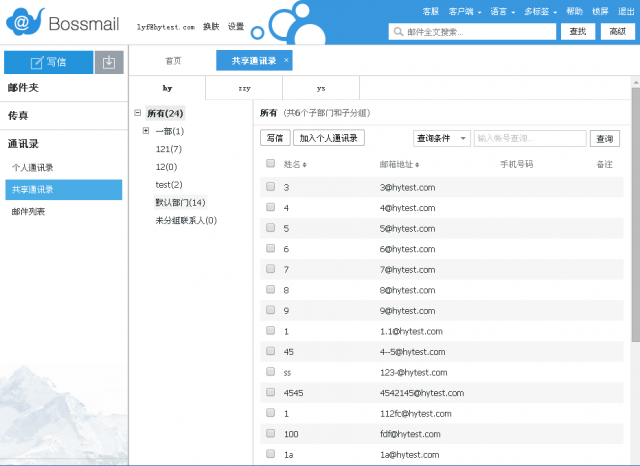This screenshot has height=466, width=640.
Task: Open the 客户端 dropdown menu
Action: click(464, 11)
